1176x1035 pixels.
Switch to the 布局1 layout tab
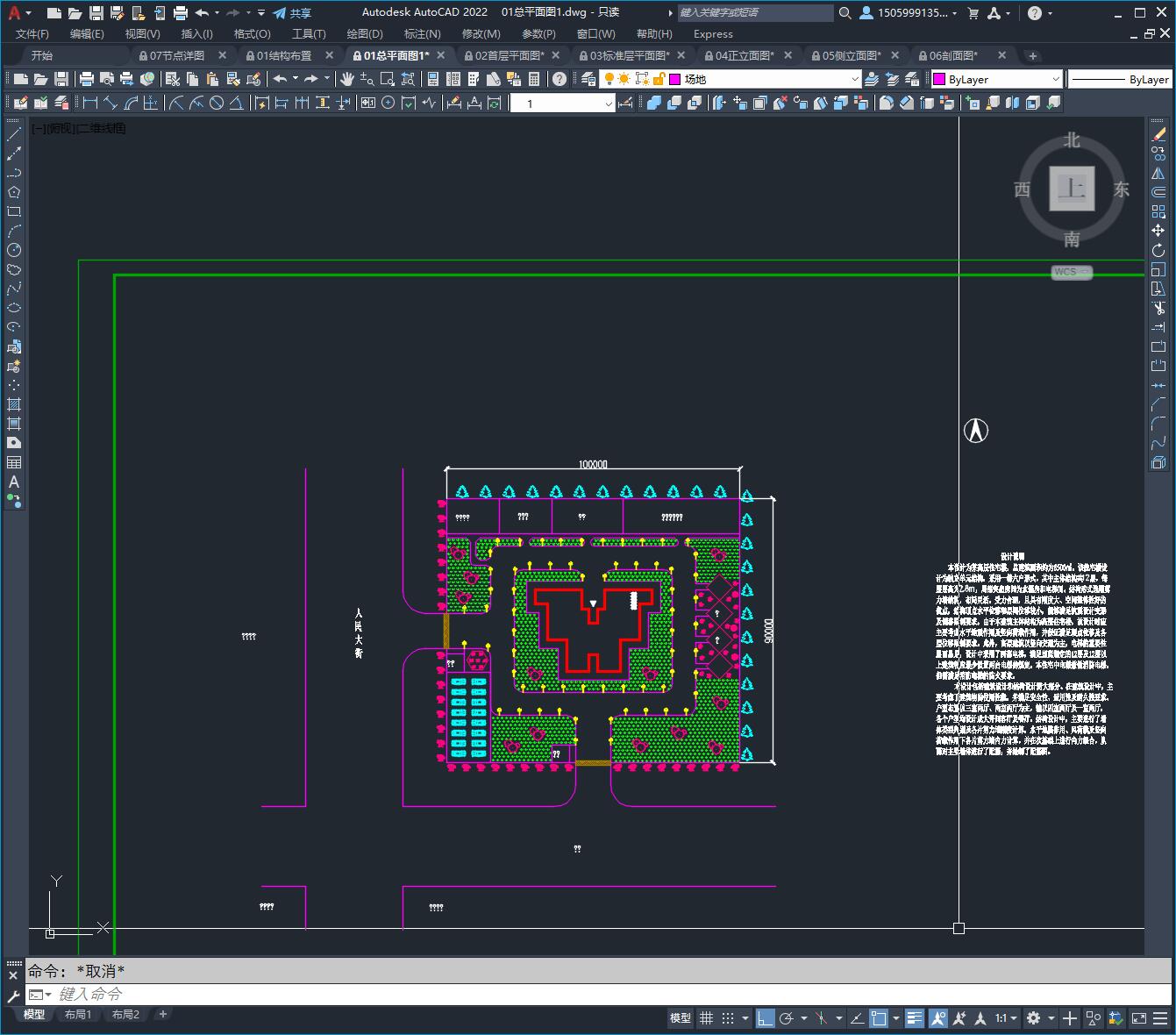point(77,1014)
